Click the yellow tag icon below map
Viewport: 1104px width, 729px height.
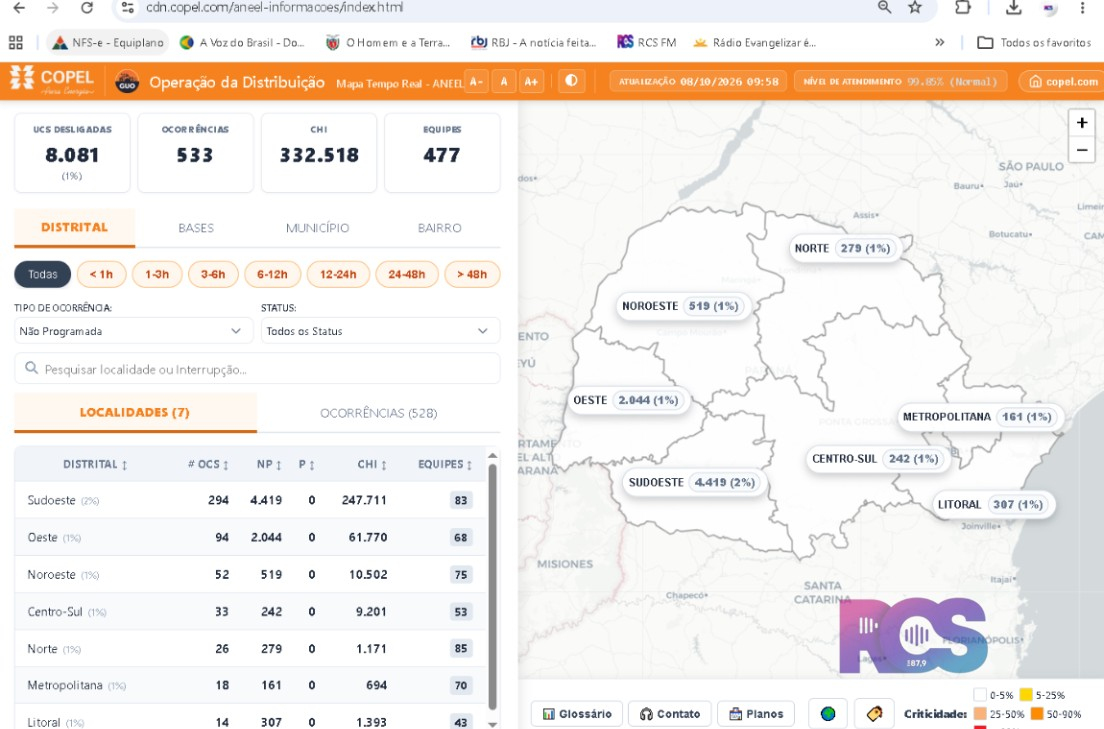click(x=874, y=714)
